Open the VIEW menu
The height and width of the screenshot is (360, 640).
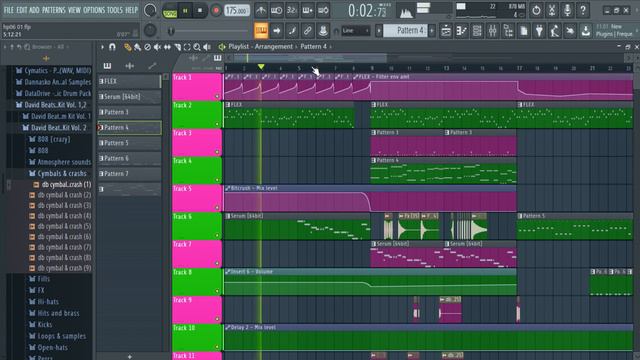pos(74,10)
